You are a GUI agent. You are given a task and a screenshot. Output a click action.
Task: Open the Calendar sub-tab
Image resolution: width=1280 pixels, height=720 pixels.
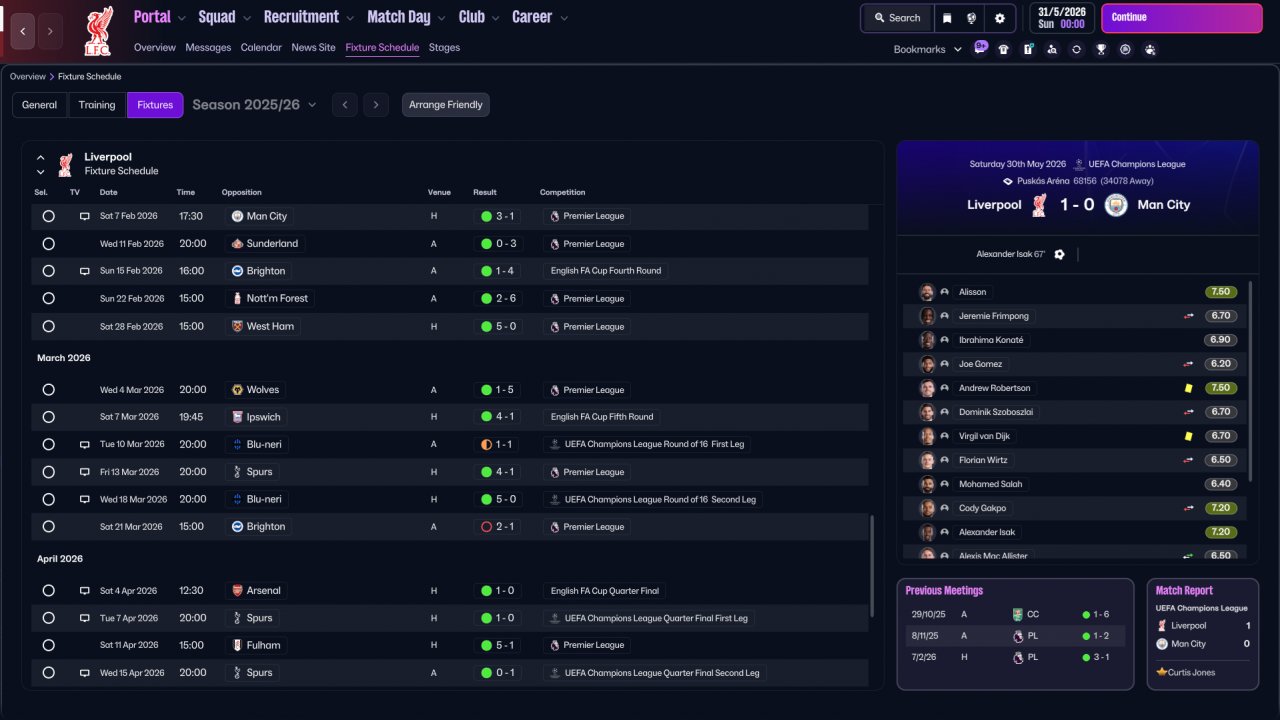[x=261, y=47]
